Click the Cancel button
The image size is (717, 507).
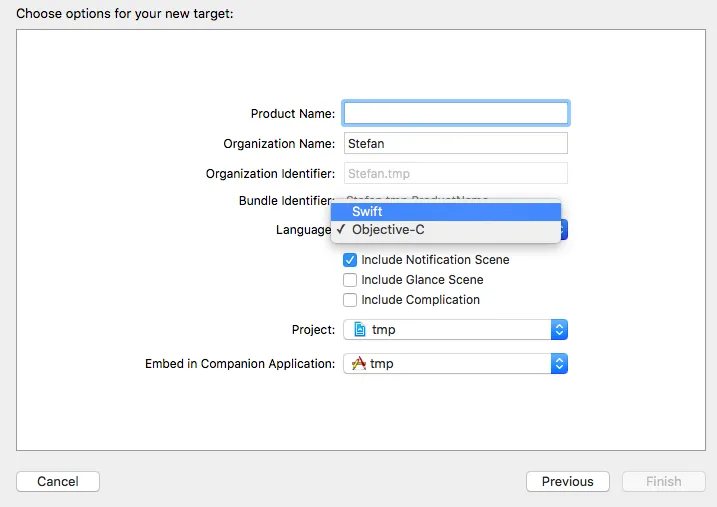[58, 481]
